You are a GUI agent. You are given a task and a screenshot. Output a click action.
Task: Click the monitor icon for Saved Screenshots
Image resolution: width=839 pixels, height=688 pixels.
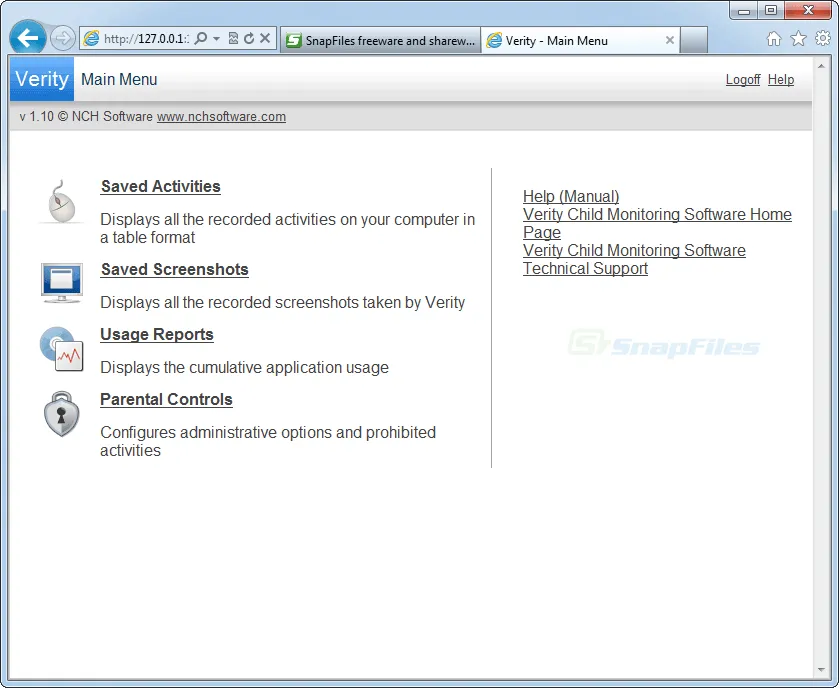62,282
